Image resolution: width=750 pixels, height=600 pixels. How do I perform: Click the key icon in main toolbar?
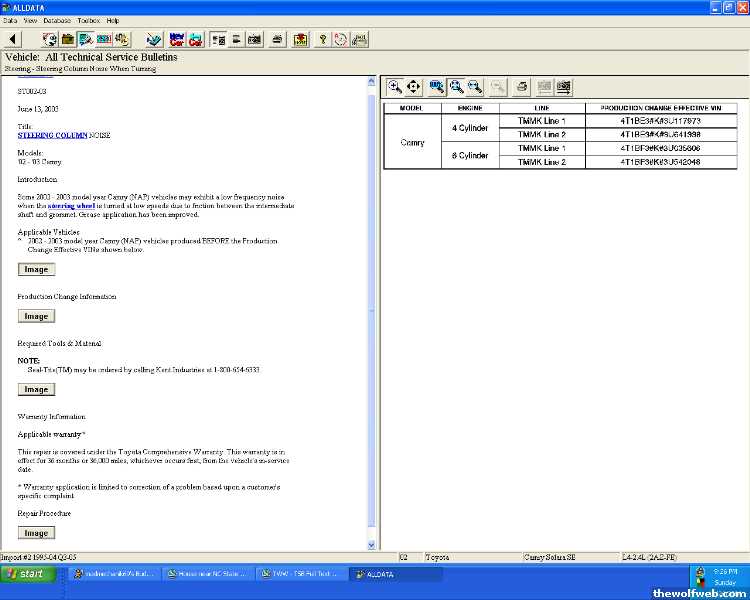tap(322, 39)
